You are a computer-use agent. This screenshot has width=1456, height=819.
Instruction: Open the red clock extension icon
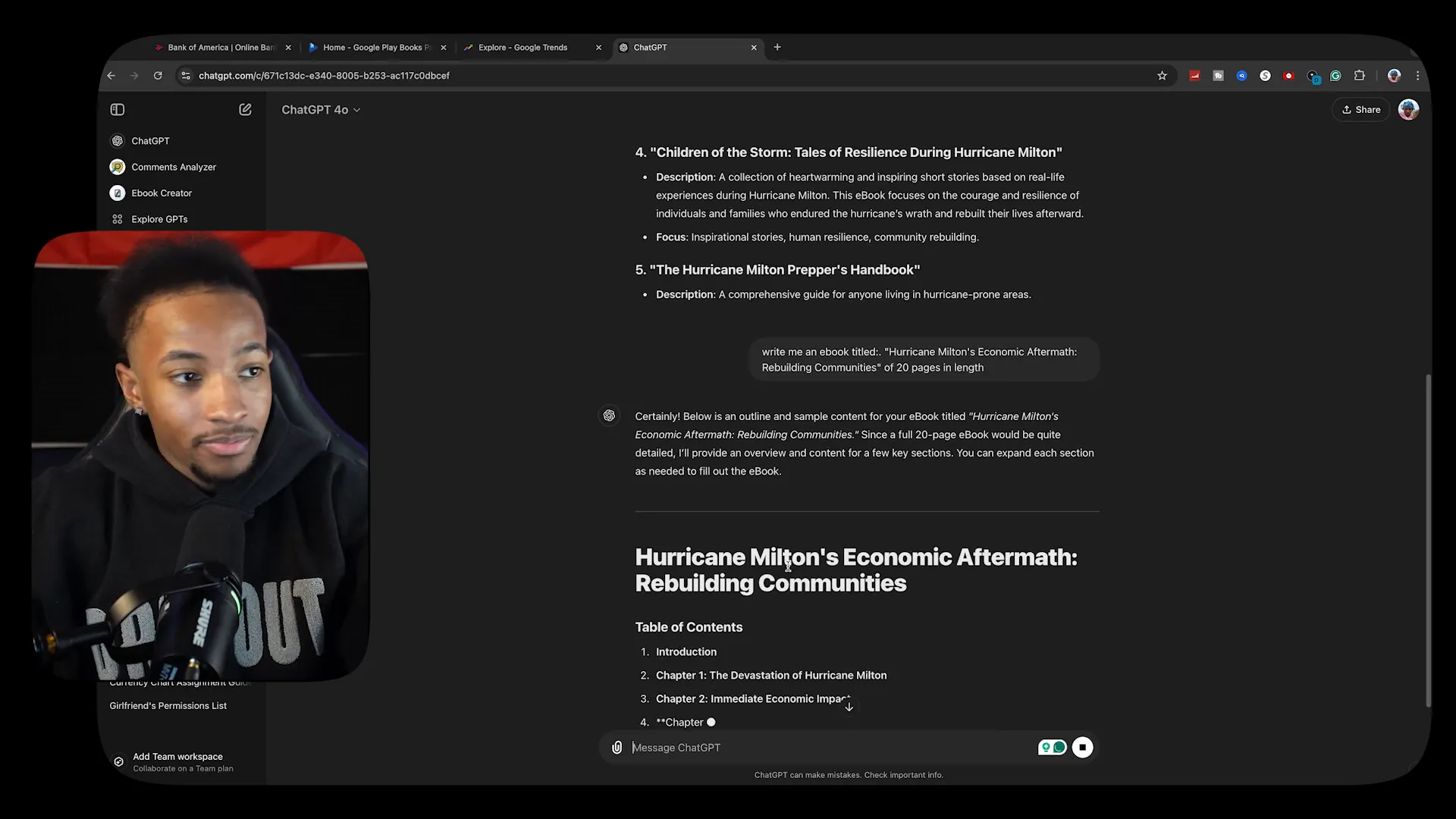click(x=1288, y=76)
